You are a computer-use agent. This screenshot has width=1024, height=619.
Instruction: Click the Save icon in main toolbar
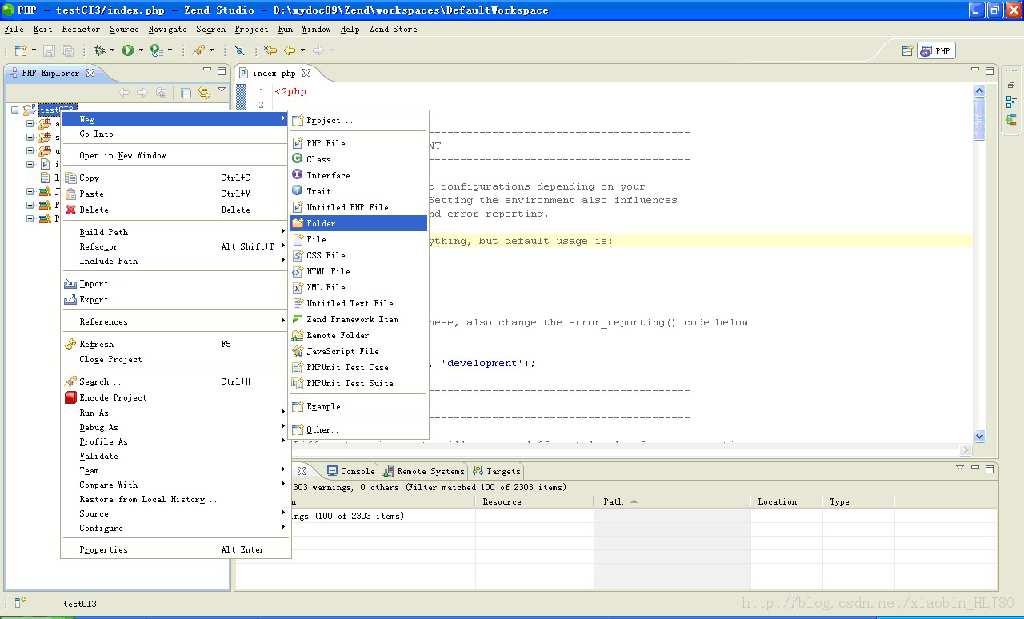tap(48, 50)
